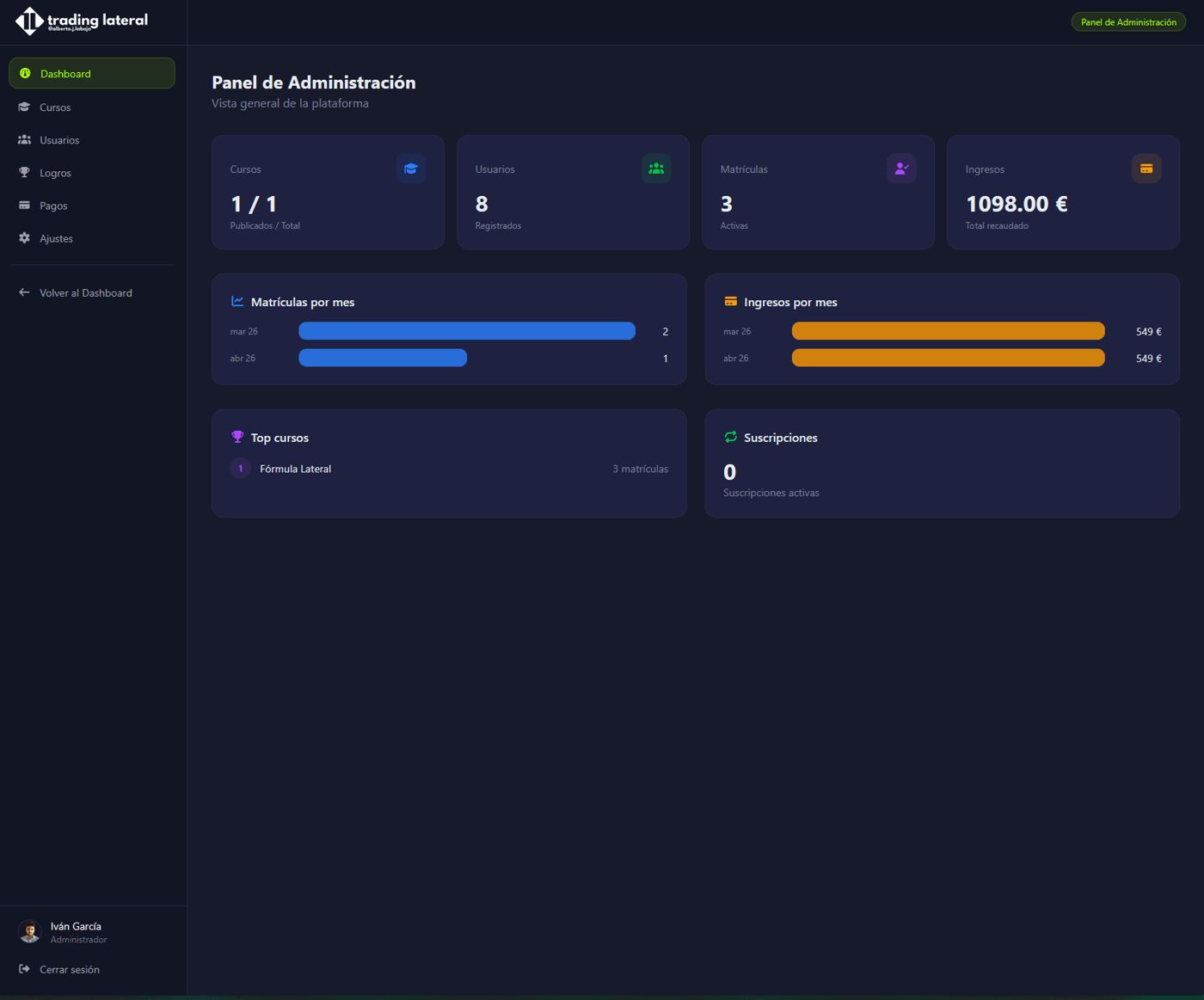The width and height of the screenshot is (1204, 1000).
Task: Click the purple trophy icon by Top cursos
Action: click(237, 437)
